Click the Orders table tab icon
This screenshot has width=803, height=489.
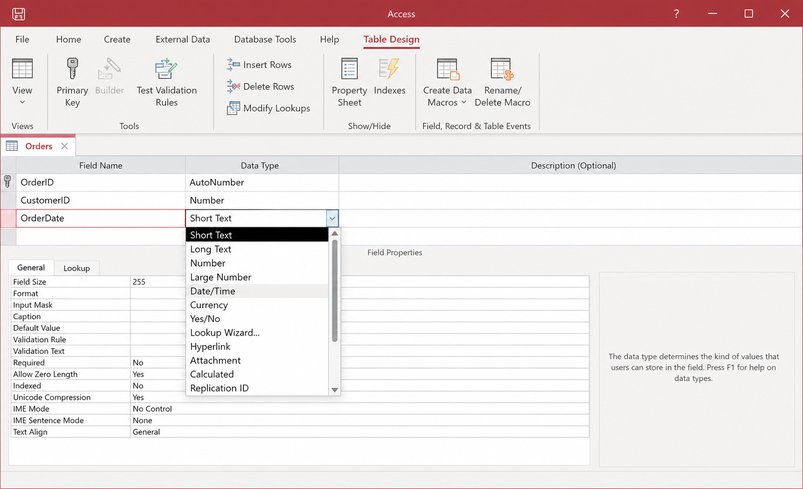pos(12,146)
